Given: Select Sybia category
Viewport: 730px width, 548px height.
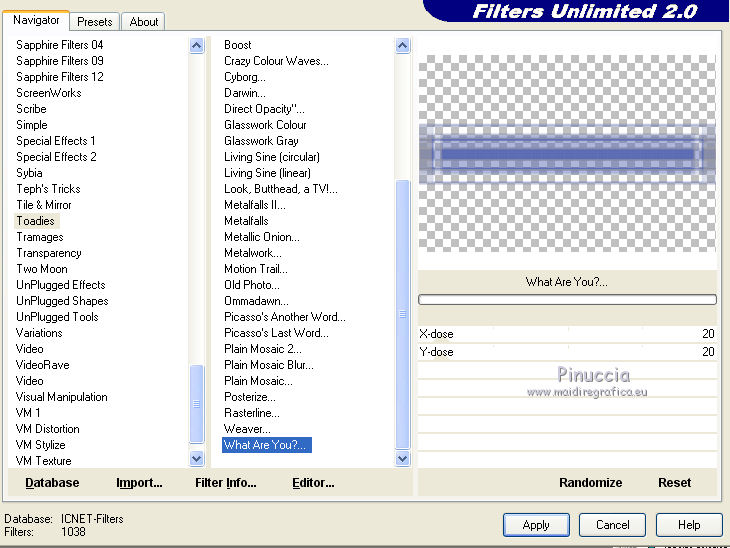Looking at the screenshot, I should (29, 173).
